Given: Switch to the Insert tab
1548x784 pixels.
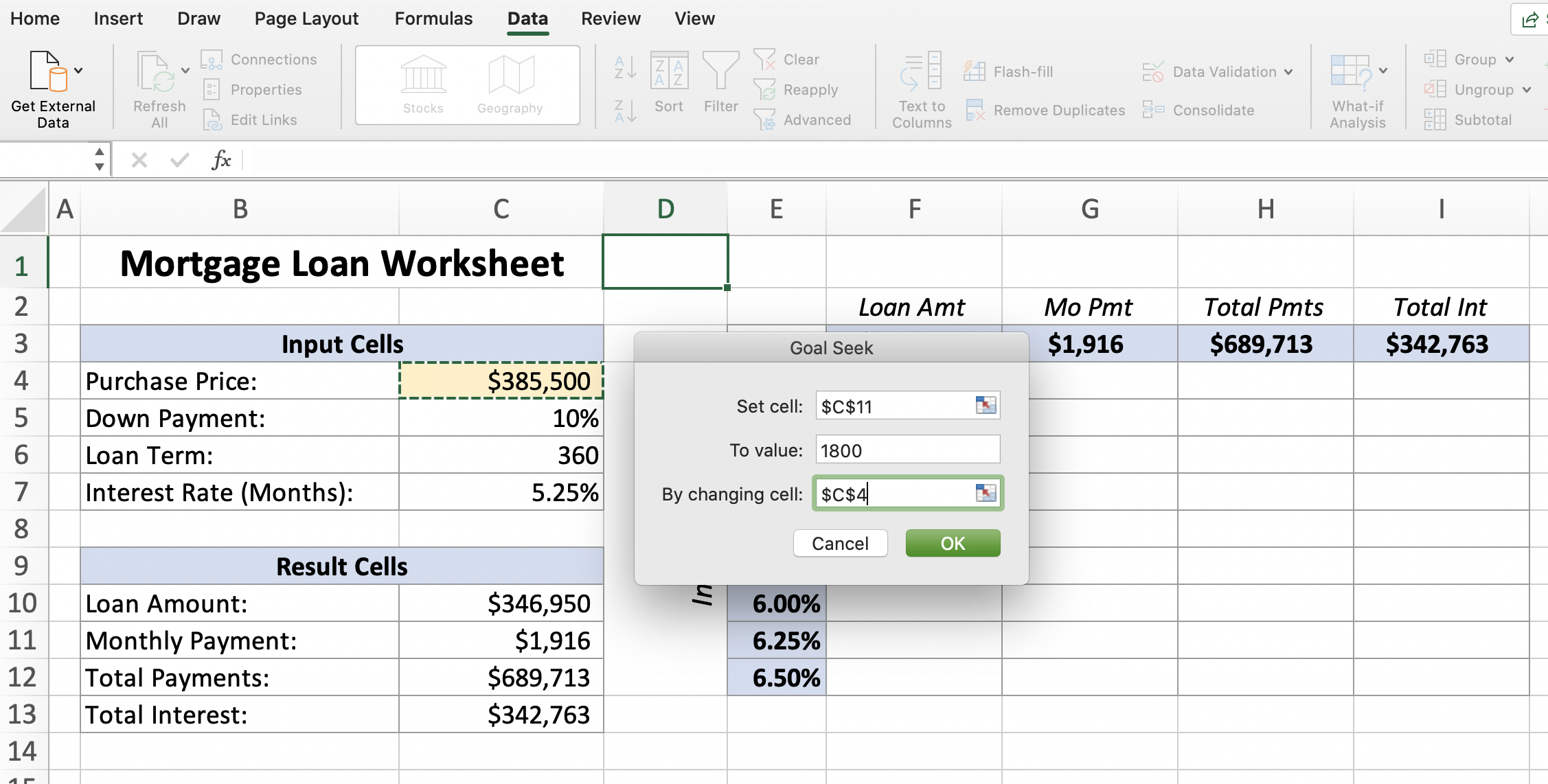Looking at the screenshot, I should pyautogui.click(x=118, y=19).
